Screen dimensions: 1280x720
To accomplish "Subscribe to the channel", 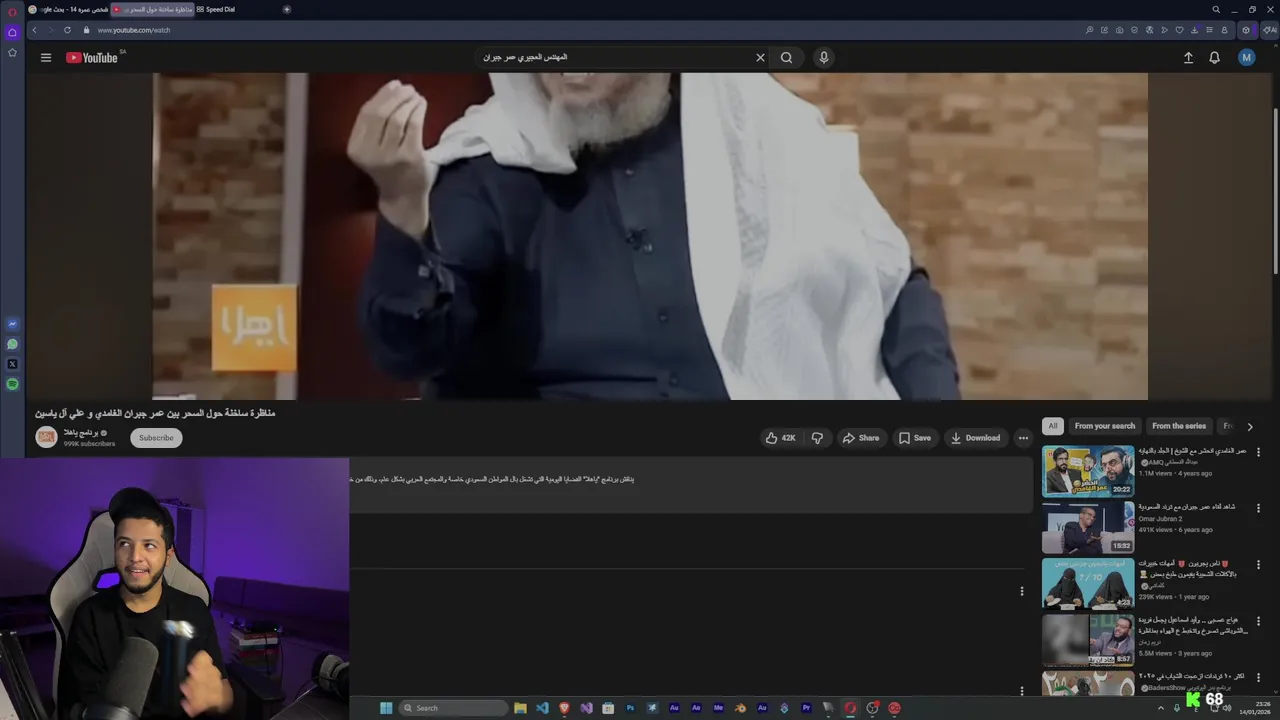I will click(156, 437).
